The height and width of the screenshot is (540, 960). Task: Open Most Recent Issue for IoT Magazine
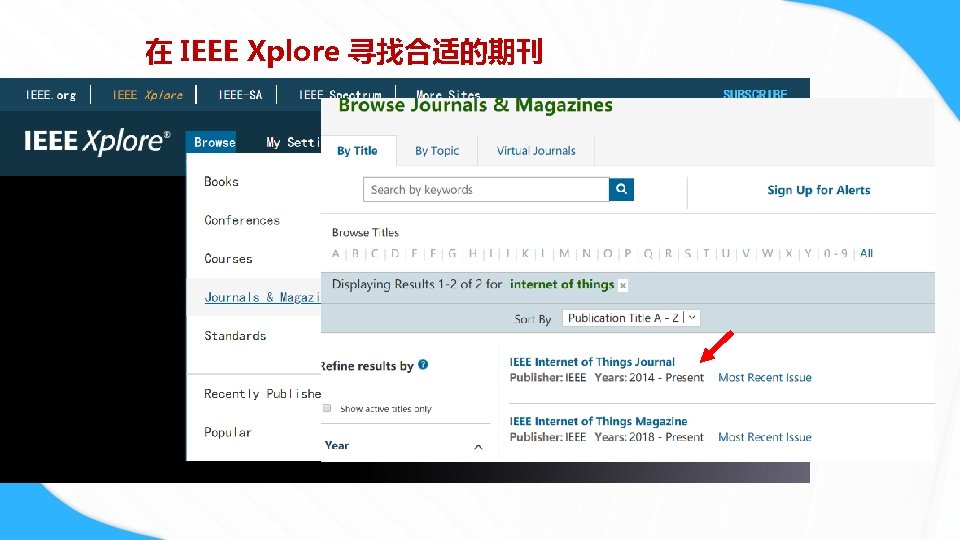click(x=765, y=437)
